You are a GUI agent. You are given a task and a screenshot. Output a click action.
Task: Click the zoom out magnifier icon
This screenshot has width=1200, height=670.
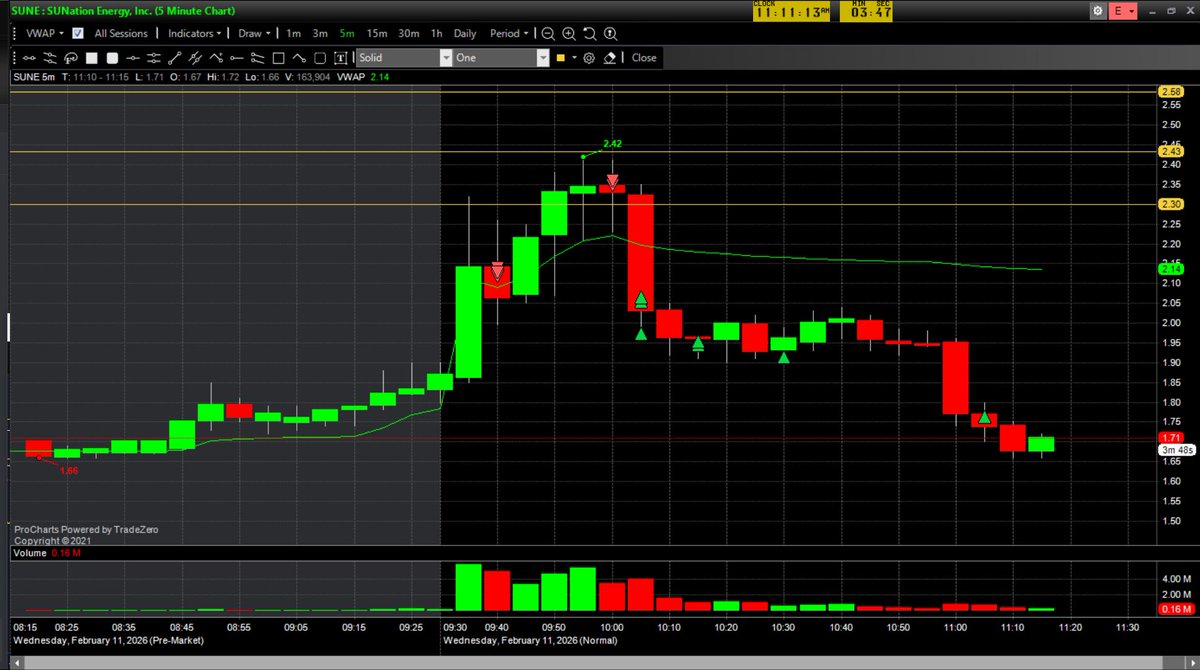pos(548,33)
